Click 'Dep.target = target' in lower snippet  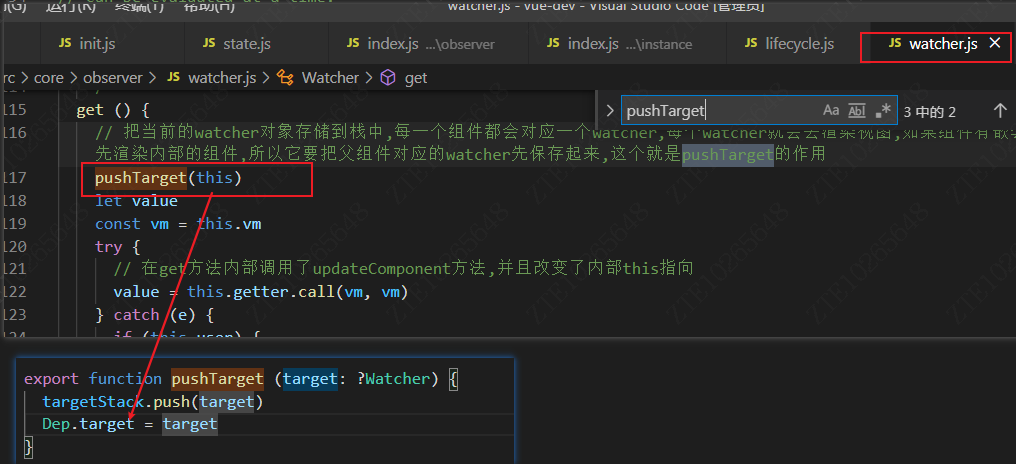pyautogui.click(x=130, y=424)
